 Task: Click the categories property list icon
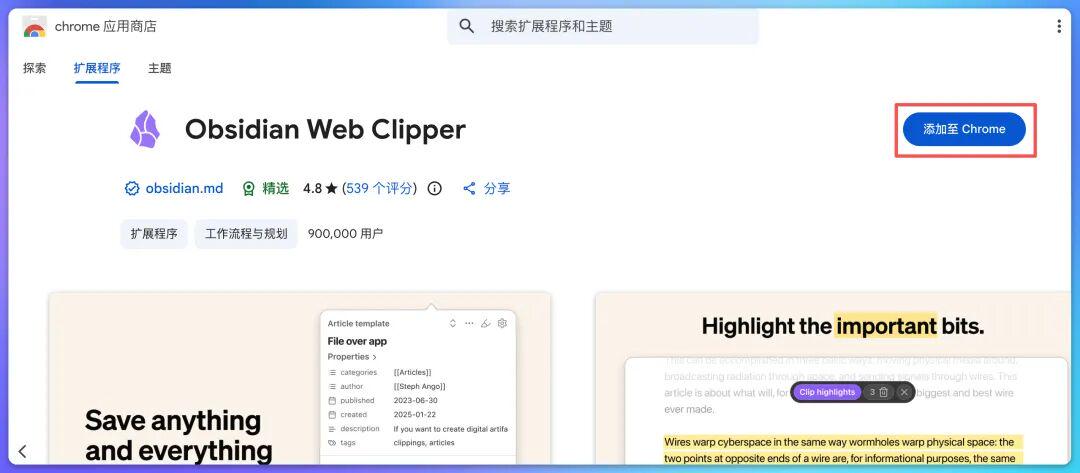(x=332, y=372)
